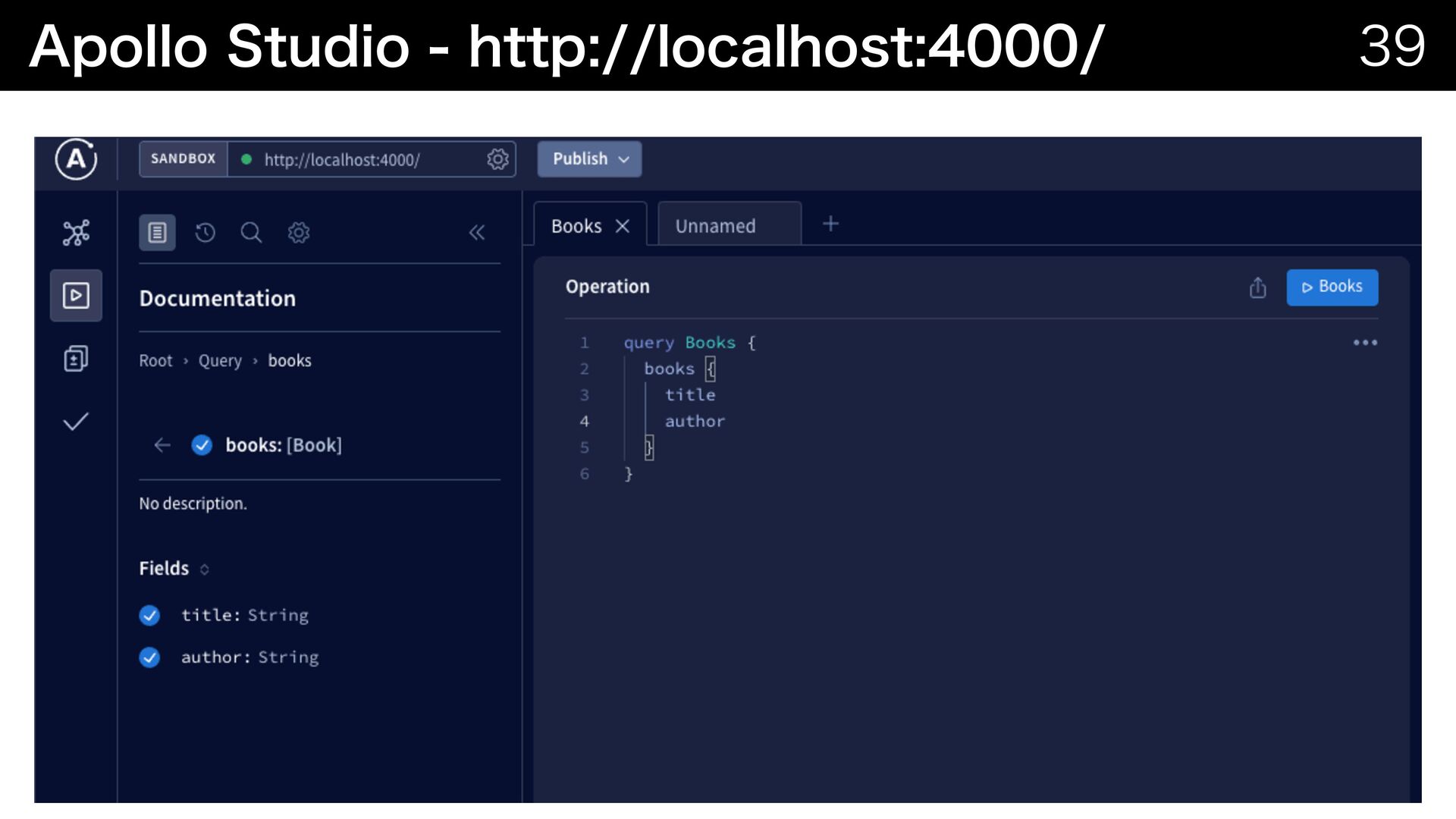Click the 'No description.' text
This screenshot has width=1456, height=819.
tap(193, 504)
